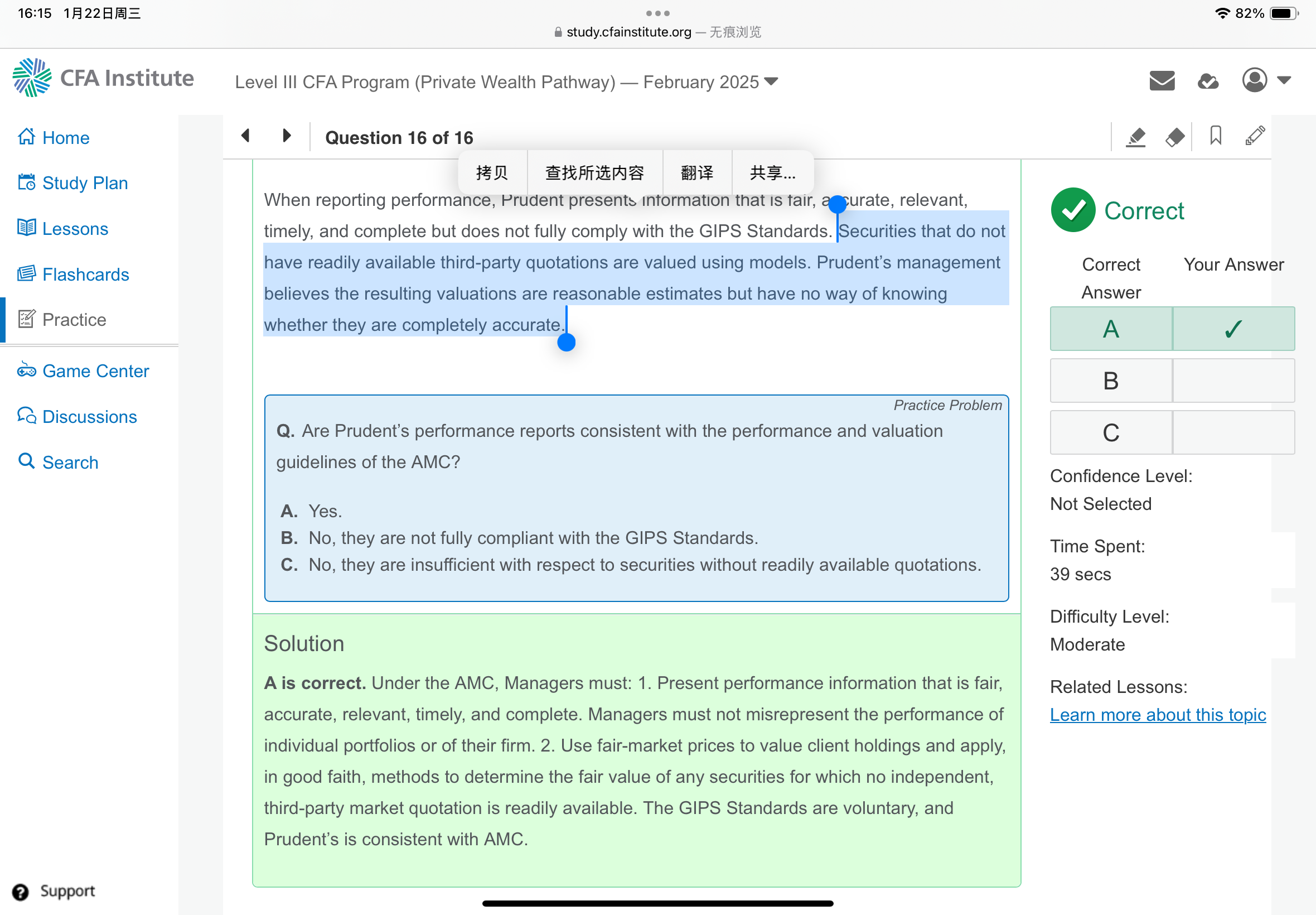Click the Flashcards cards icon
The height and width of the screenshot is (915, 1316).
[x=26, y=273]
